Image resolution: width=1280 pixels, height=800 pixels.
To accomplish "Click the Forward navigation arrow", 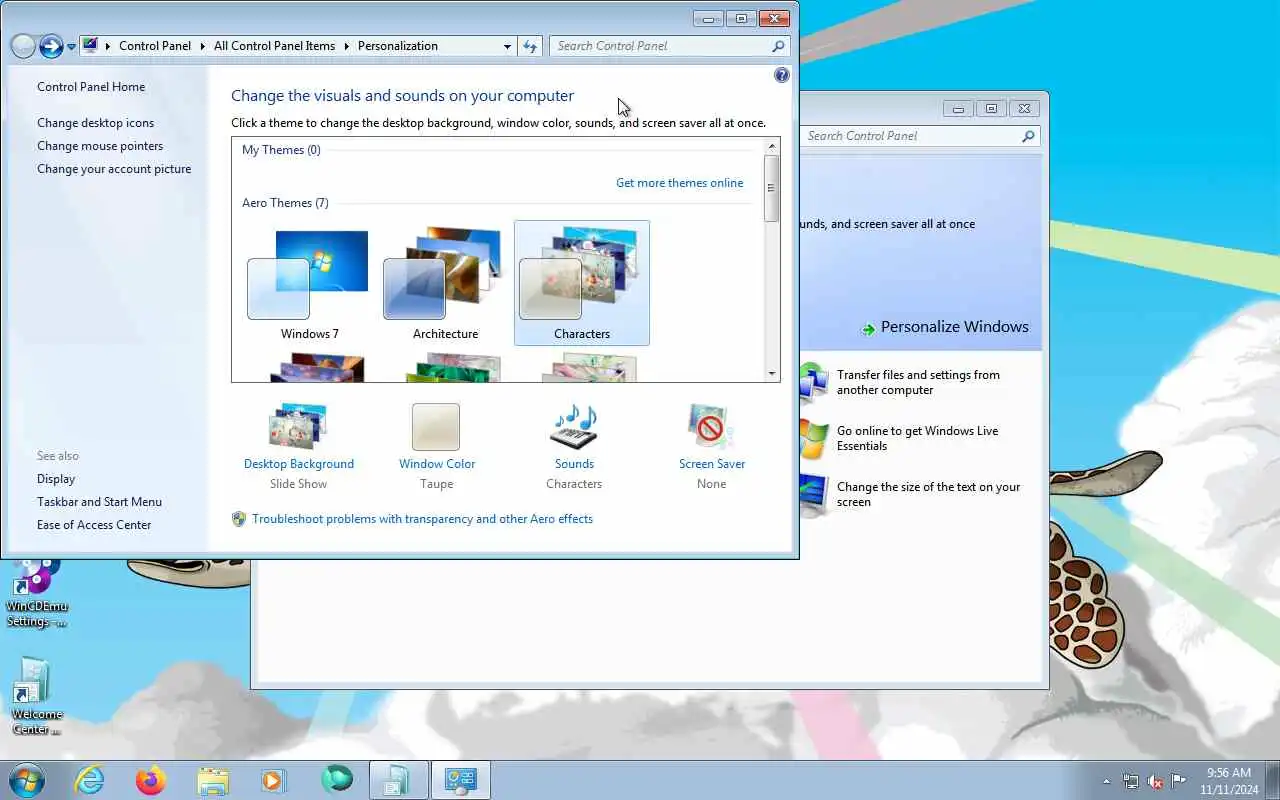I will click(x=51, y=46).
